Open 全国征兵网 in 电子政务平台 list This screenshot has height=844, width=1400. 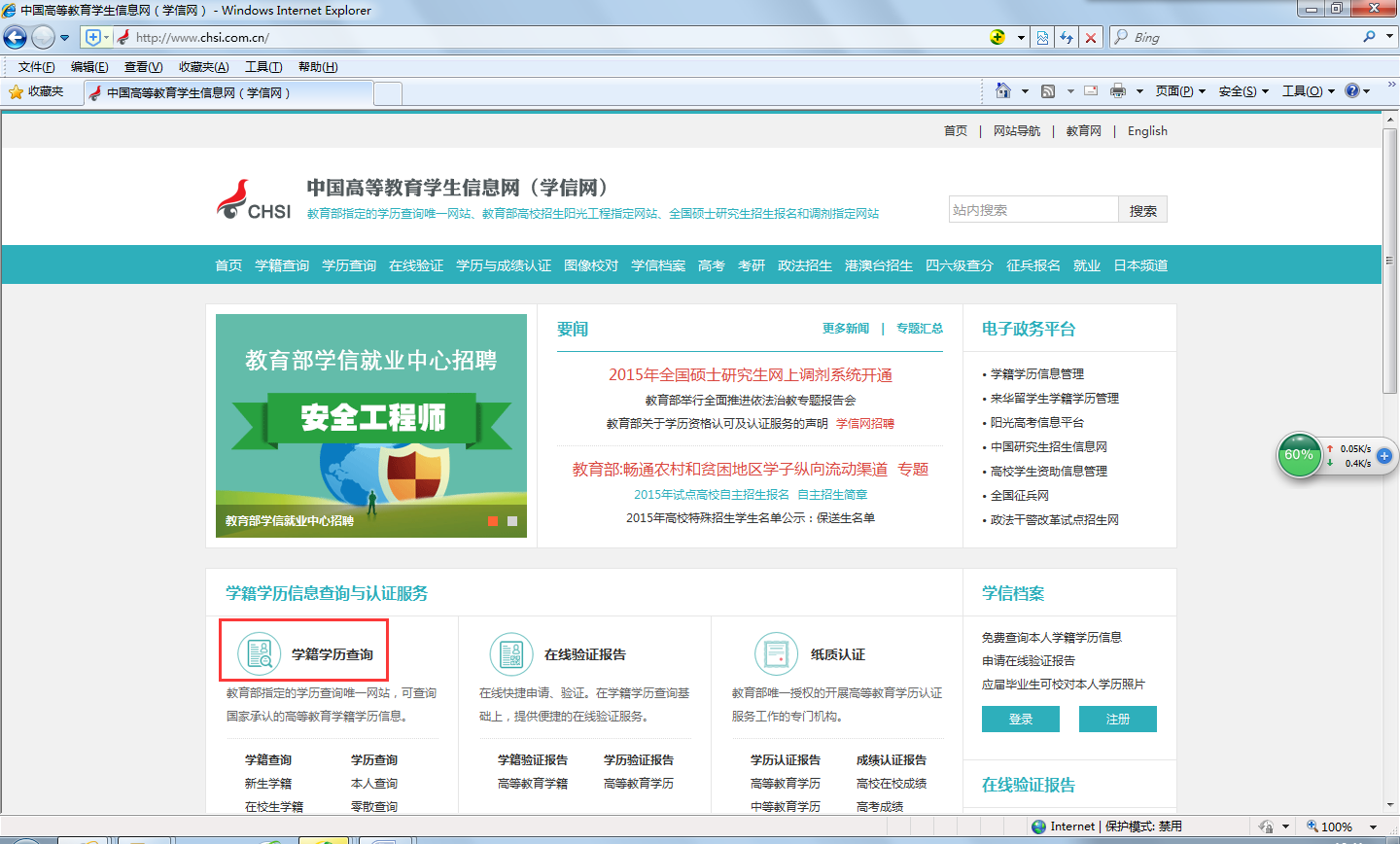pyautogui.click(x=1020, y=496)
